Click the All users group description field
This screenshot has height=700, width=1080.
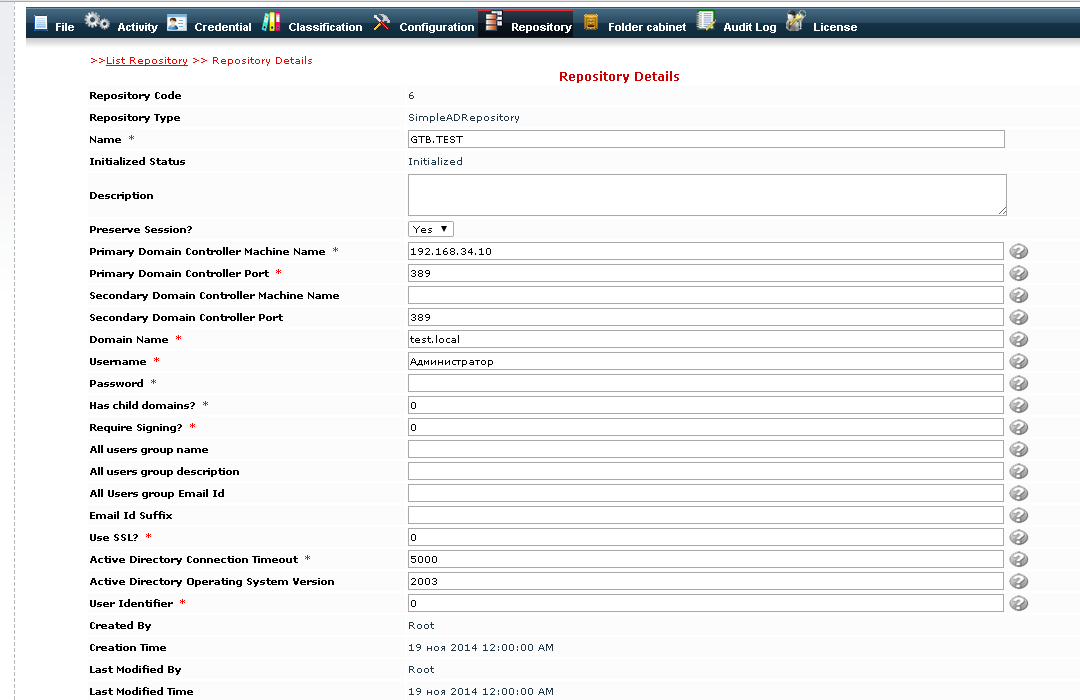point(706,472)
